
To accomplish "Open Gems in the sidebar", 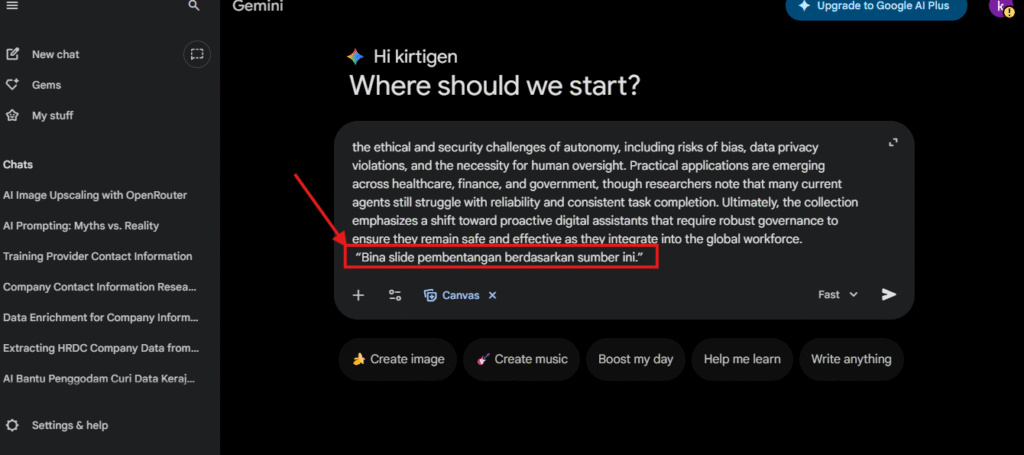I will click(46, 85).
